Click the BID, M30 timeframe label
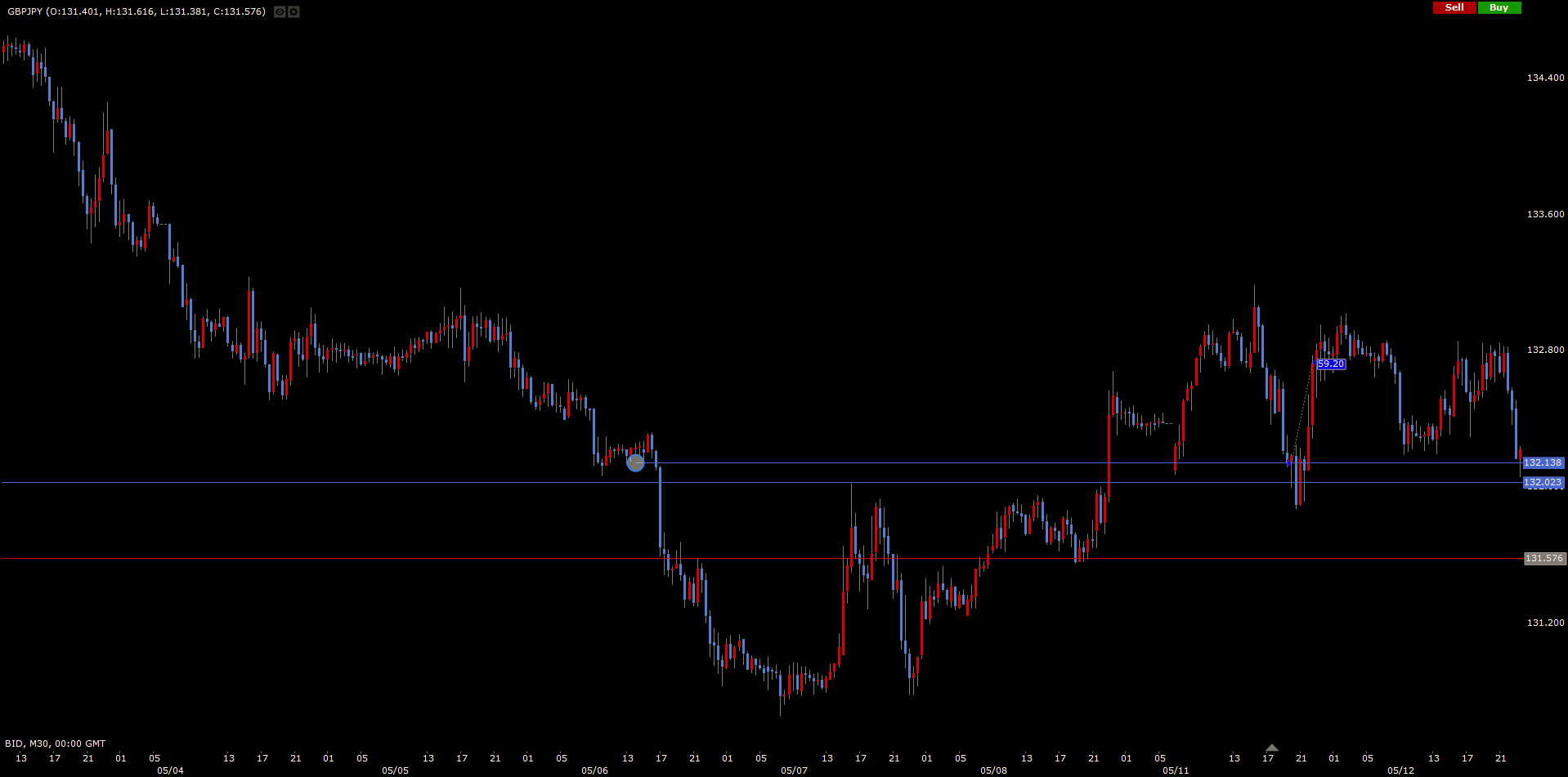The width and height of the screenshot is (1568, 777). [x=55, y=744]
